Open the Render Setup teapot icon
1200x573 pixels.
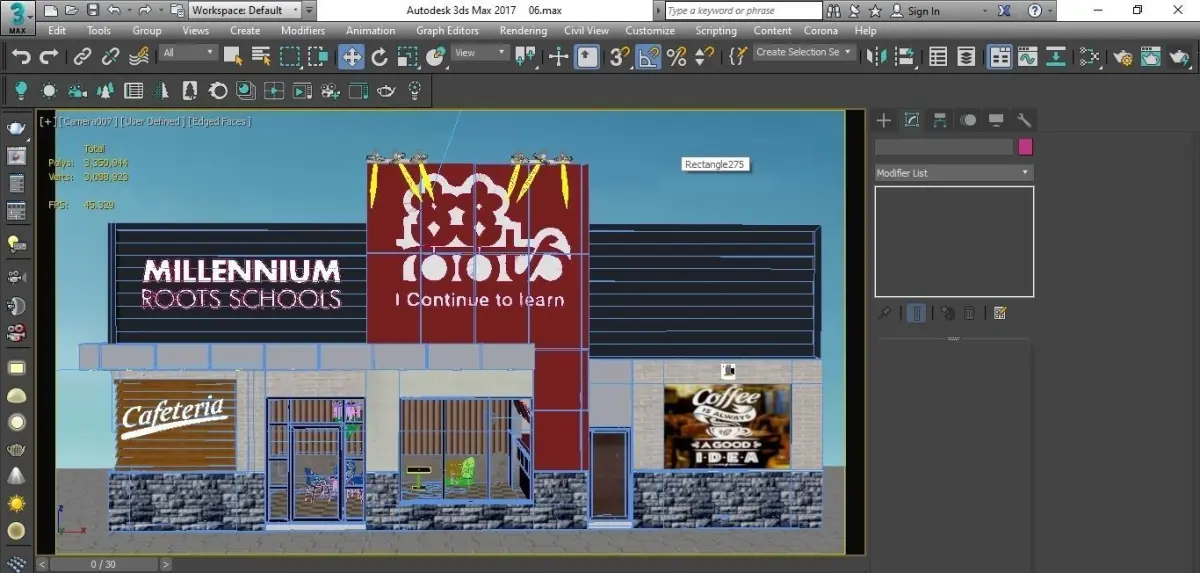pos(1123,57)
